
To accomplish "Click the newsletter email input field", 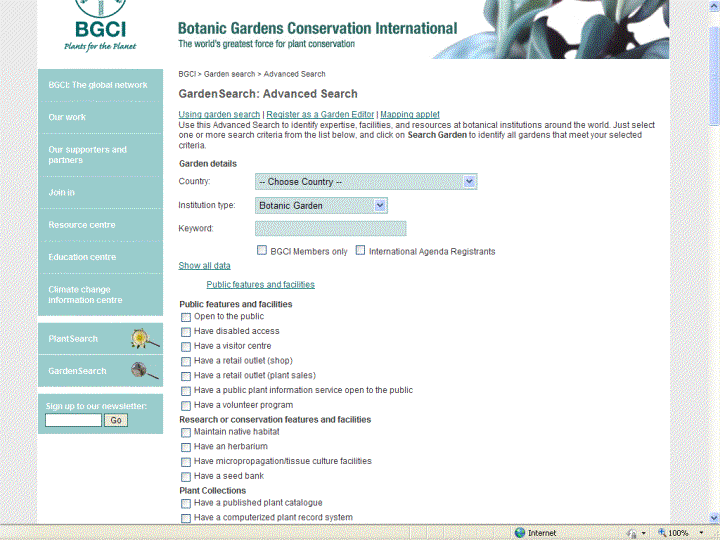I will tap(73, 420).
